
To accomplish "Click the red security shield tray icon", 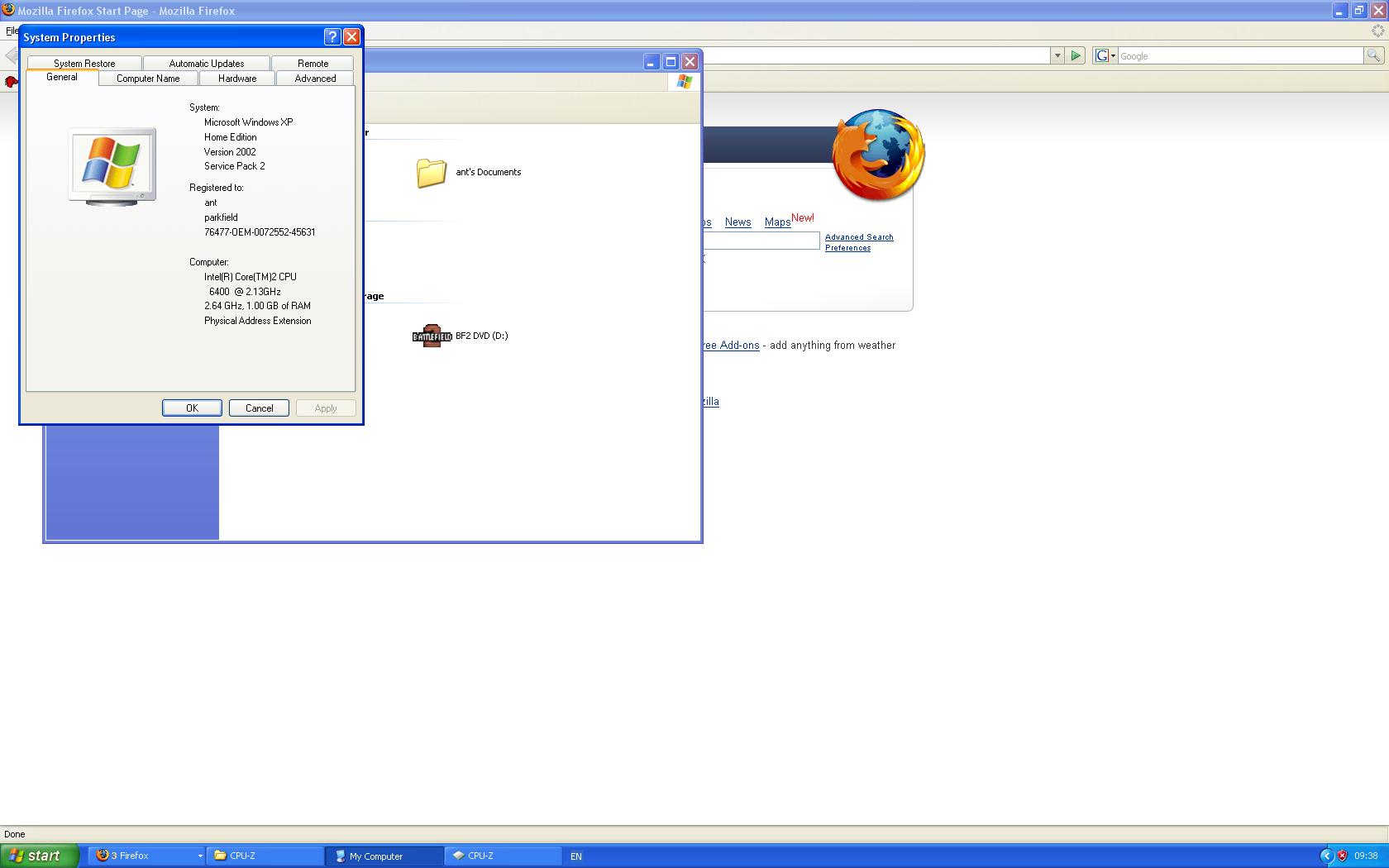I will point(1342,856).
